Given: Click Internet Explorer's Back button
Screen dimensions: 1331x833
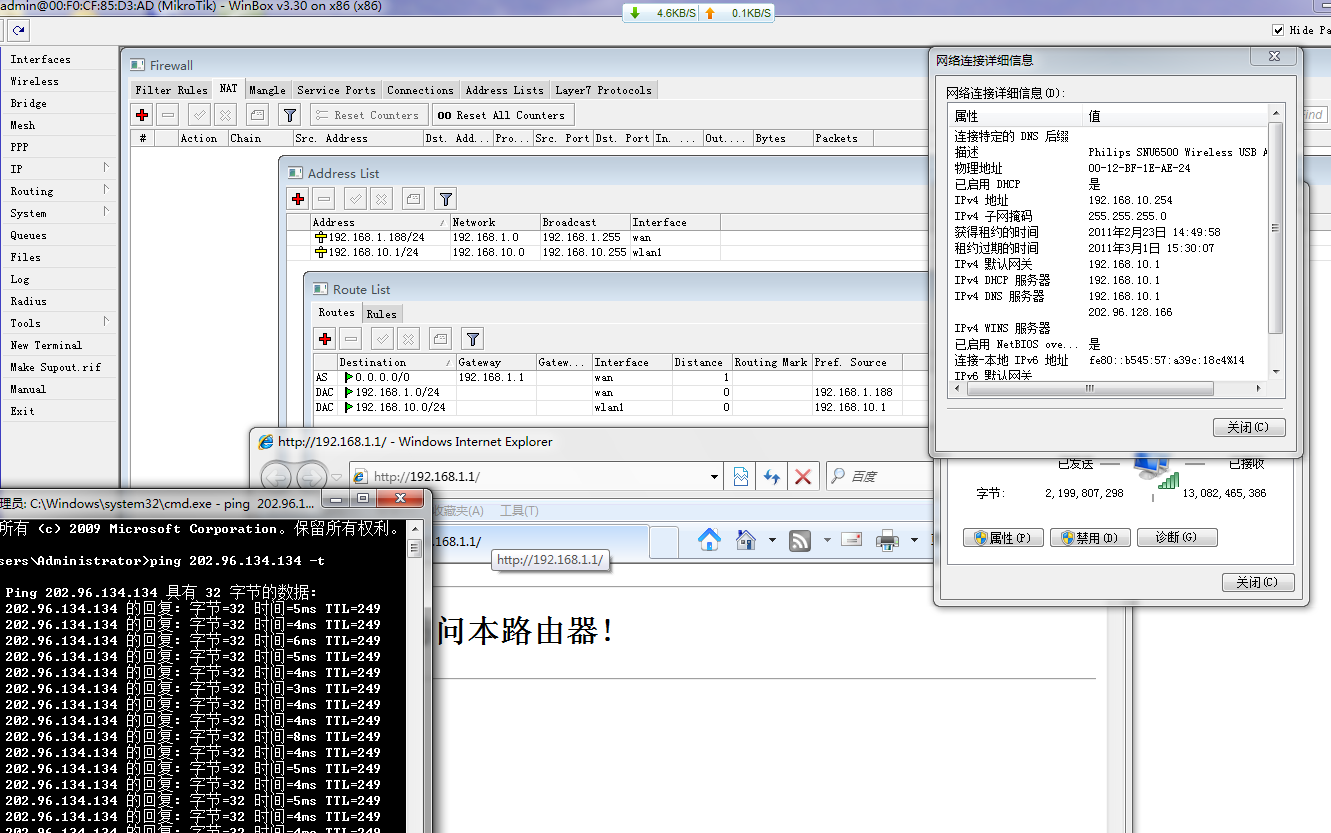Looking at the screenshot, I should [x=277, y=477].
